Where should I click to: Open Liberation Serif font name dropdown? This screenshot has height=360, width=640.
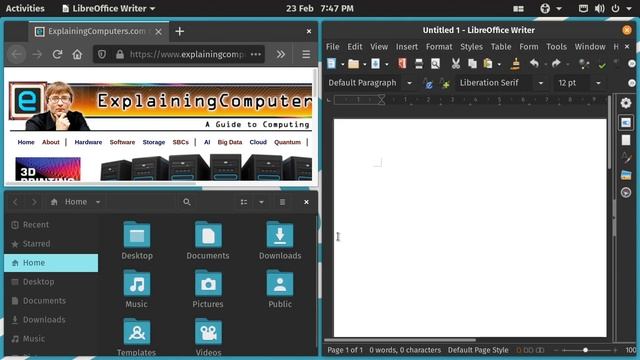coord(541,83)
